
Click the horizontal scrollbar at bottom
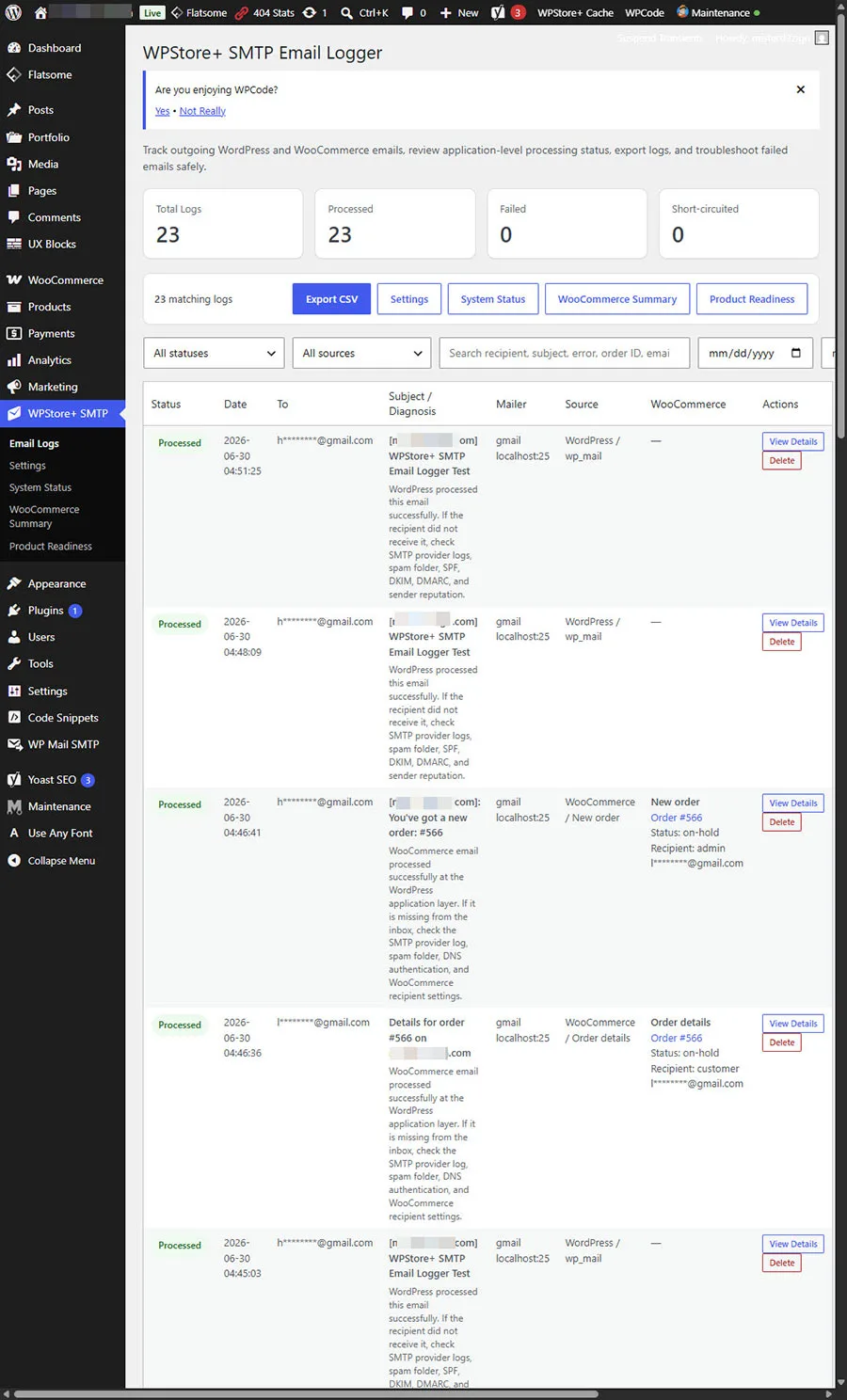coord(306,1394)
